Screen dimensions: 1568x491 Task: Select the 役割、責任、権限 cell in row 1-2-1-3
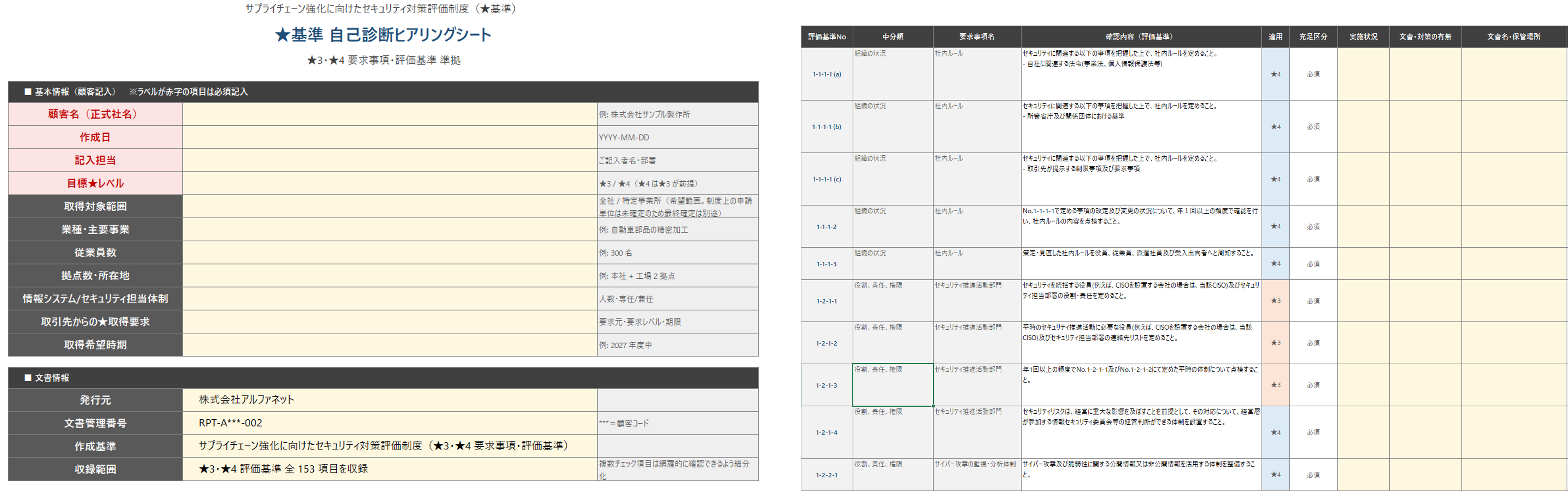893,385
